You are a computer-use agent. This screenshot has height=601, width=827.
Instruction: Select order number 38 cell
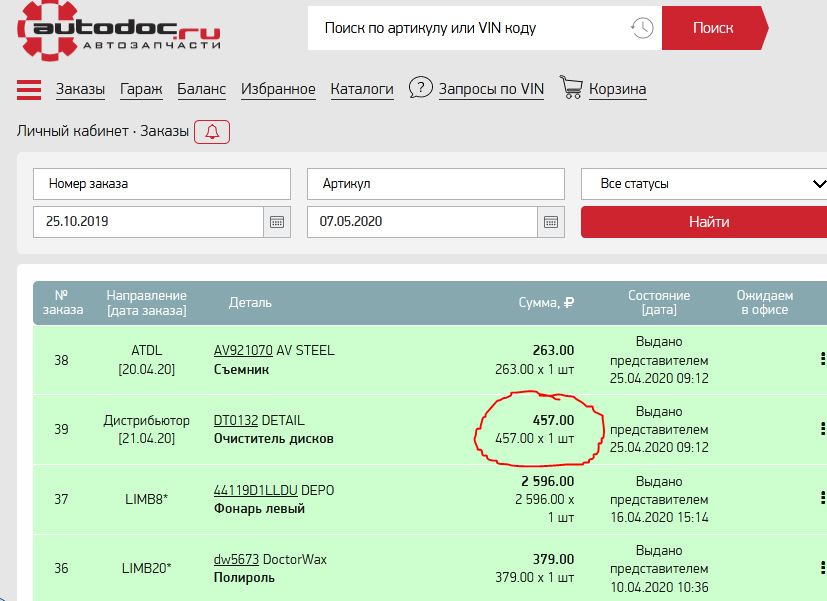[x=61, y=360]
